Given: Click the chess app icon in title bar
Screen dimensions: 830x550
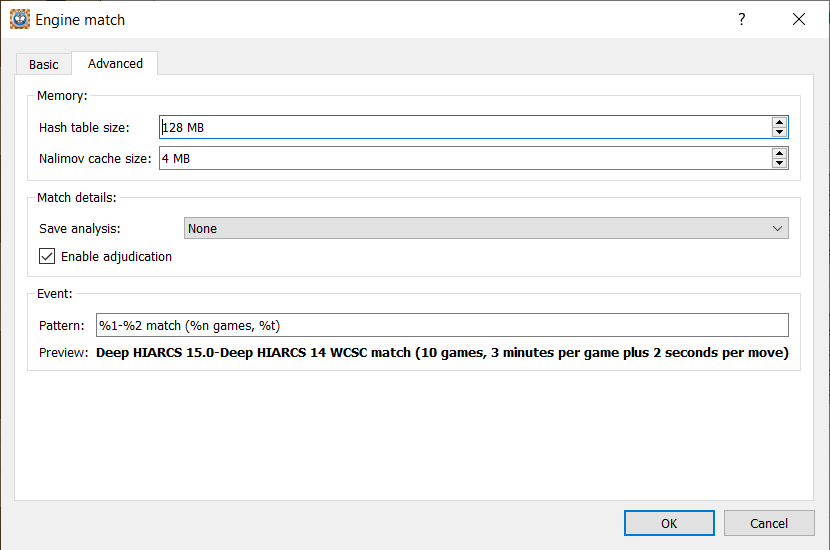Looking at the screenshot, I should pyautogui.click(x=19, y=19).
